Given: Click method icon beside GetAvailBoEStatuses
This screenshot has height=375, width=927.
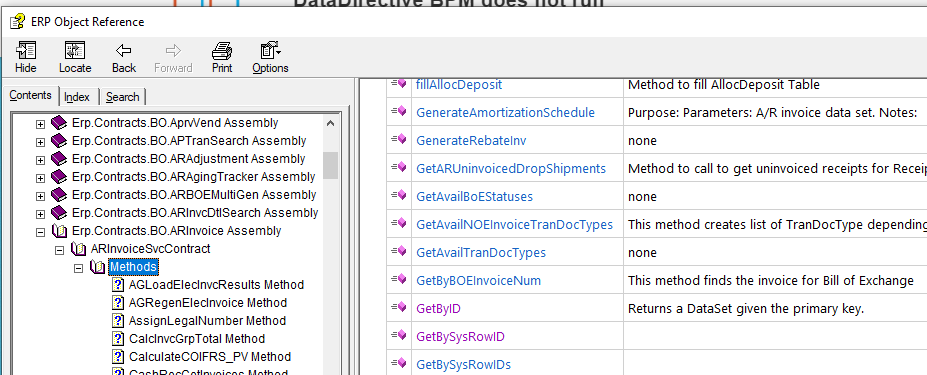Looking at the screenshot, I should pos(398,196).
